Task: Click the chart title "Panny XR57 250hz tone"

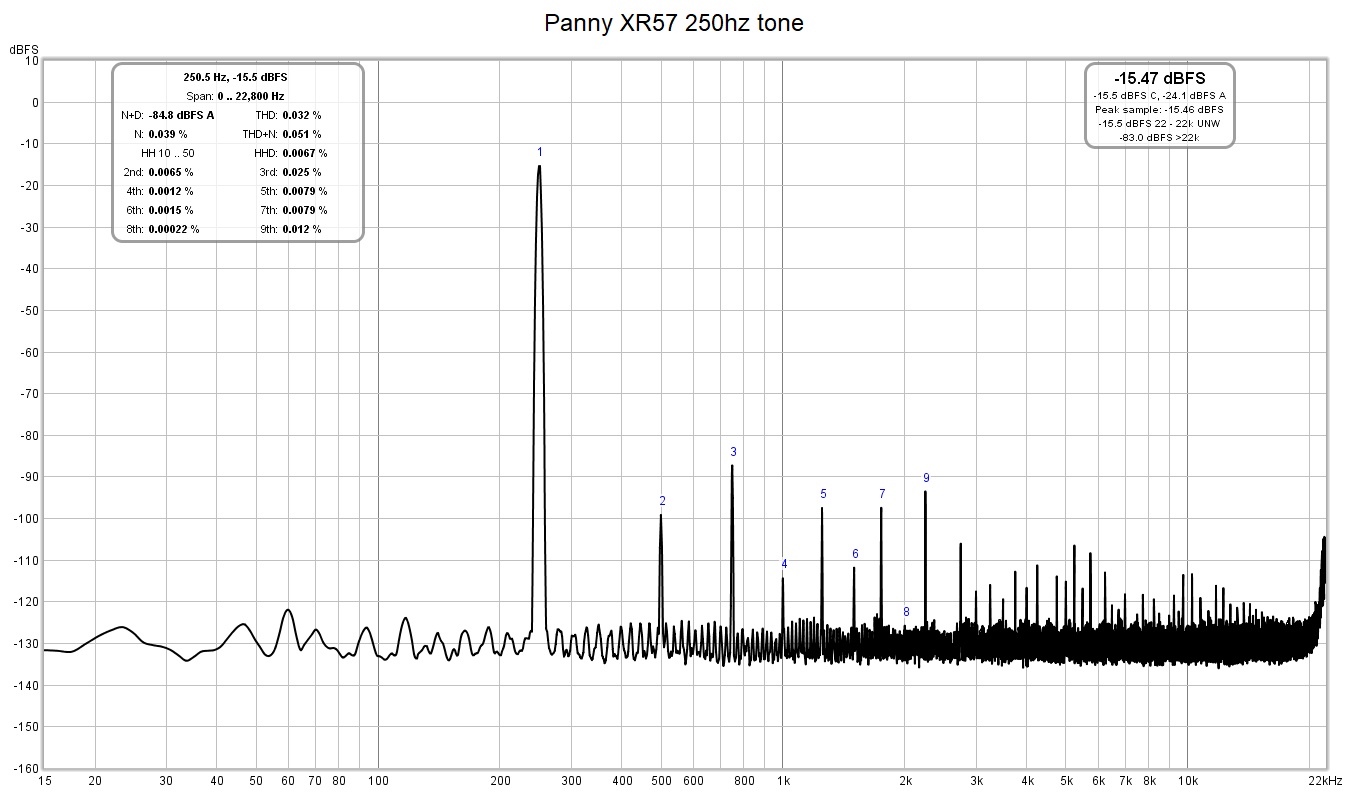Action: pos(673,22)
